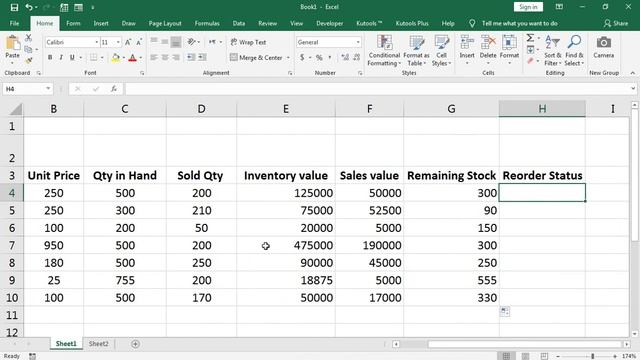Switch to the Formulas tab
640x360 pixels.
pos(207,23)
